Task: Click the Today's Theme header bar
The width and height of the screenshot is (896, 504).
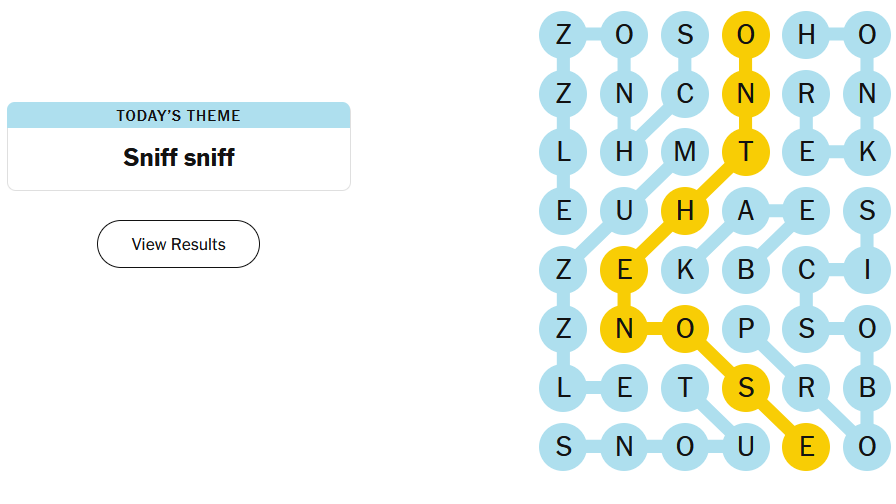Action: click(178, 115)
